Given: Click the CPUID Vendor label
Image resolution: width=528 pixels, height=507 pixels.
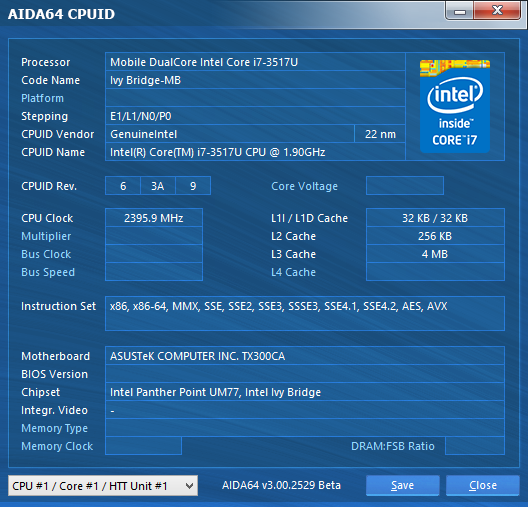Looking at the screenshot, I should coord(58,134).
